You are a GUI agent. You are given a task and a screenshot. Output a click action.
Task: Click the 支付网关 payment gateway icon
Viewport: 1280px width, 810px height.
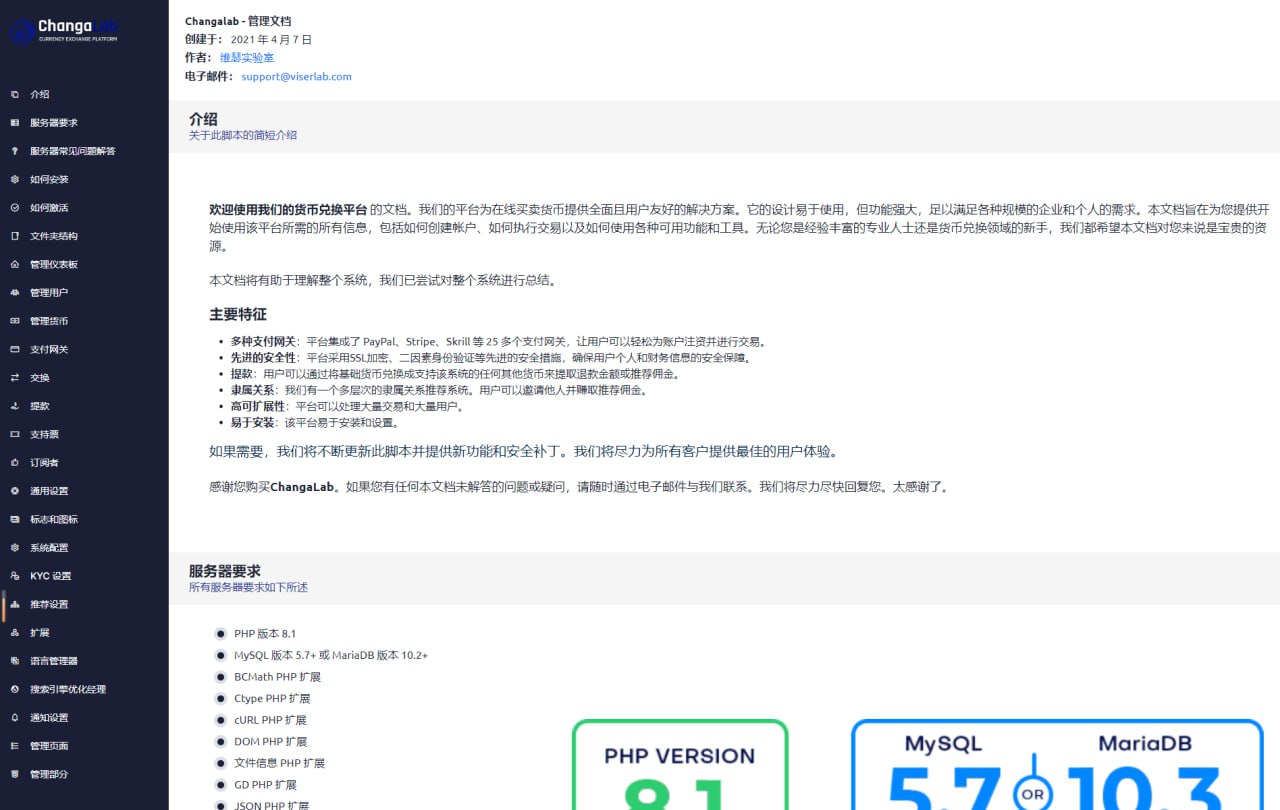click(x=14, y=348)
